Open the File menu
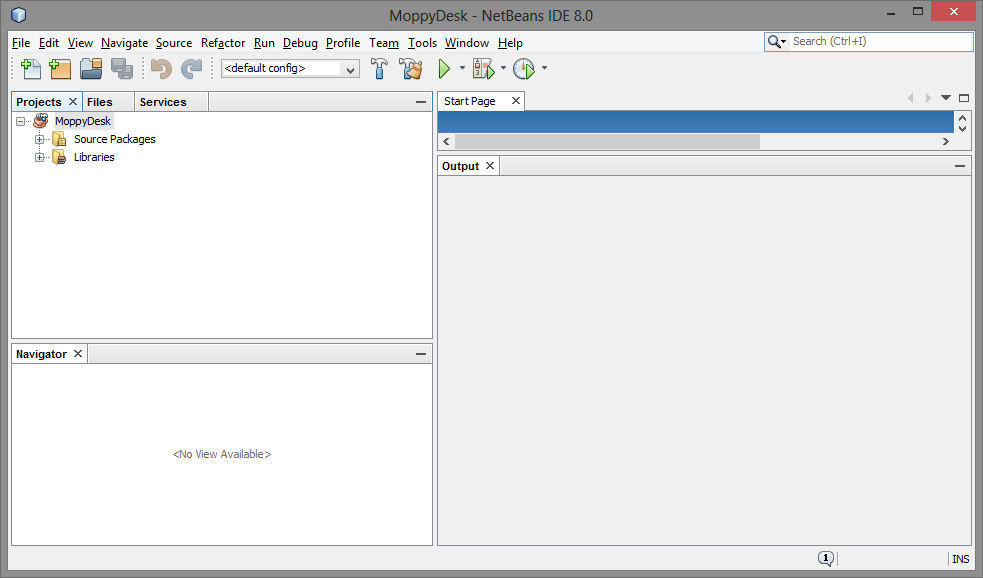983x578 pixels. (21, 43)
